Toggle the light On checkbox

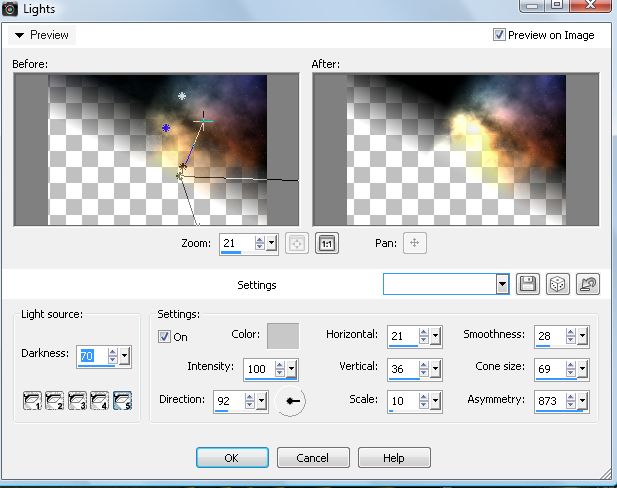tap(165, 337)
